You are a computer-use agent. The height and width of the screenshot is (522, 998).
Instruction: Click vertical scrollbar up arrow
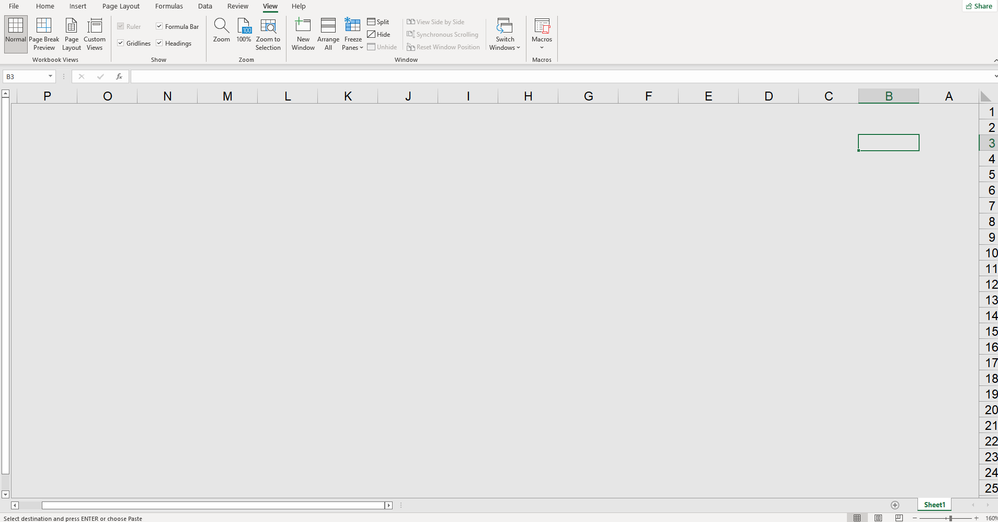5,94
